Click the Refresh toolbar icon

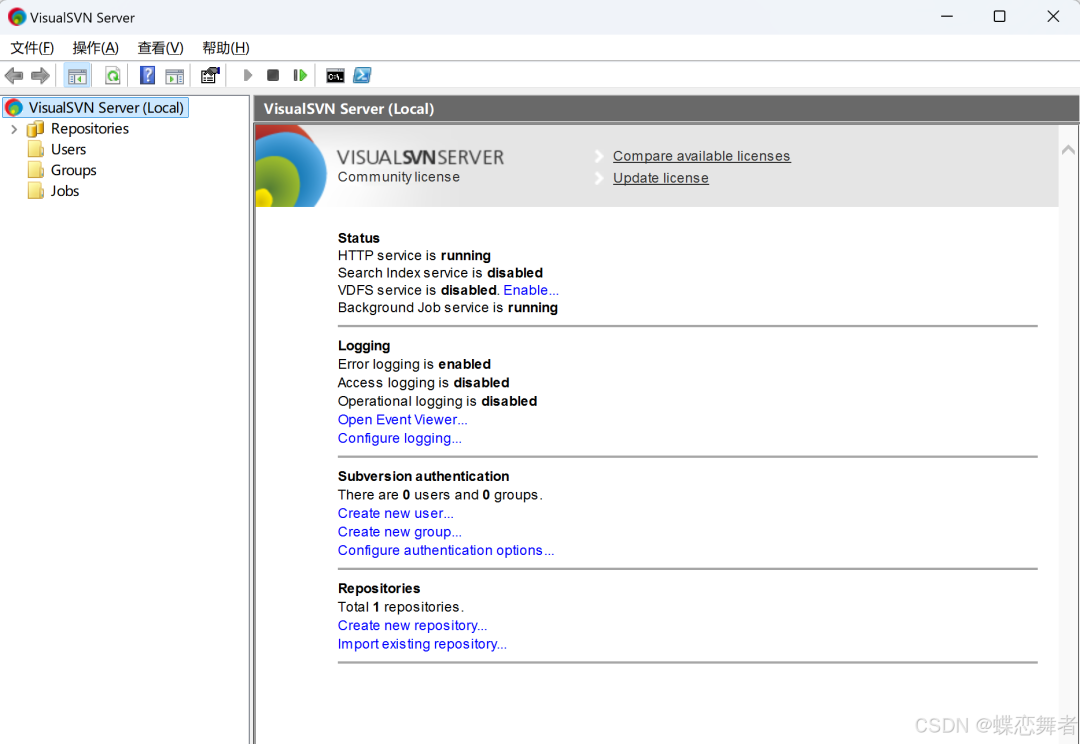[x=112, y=75]
